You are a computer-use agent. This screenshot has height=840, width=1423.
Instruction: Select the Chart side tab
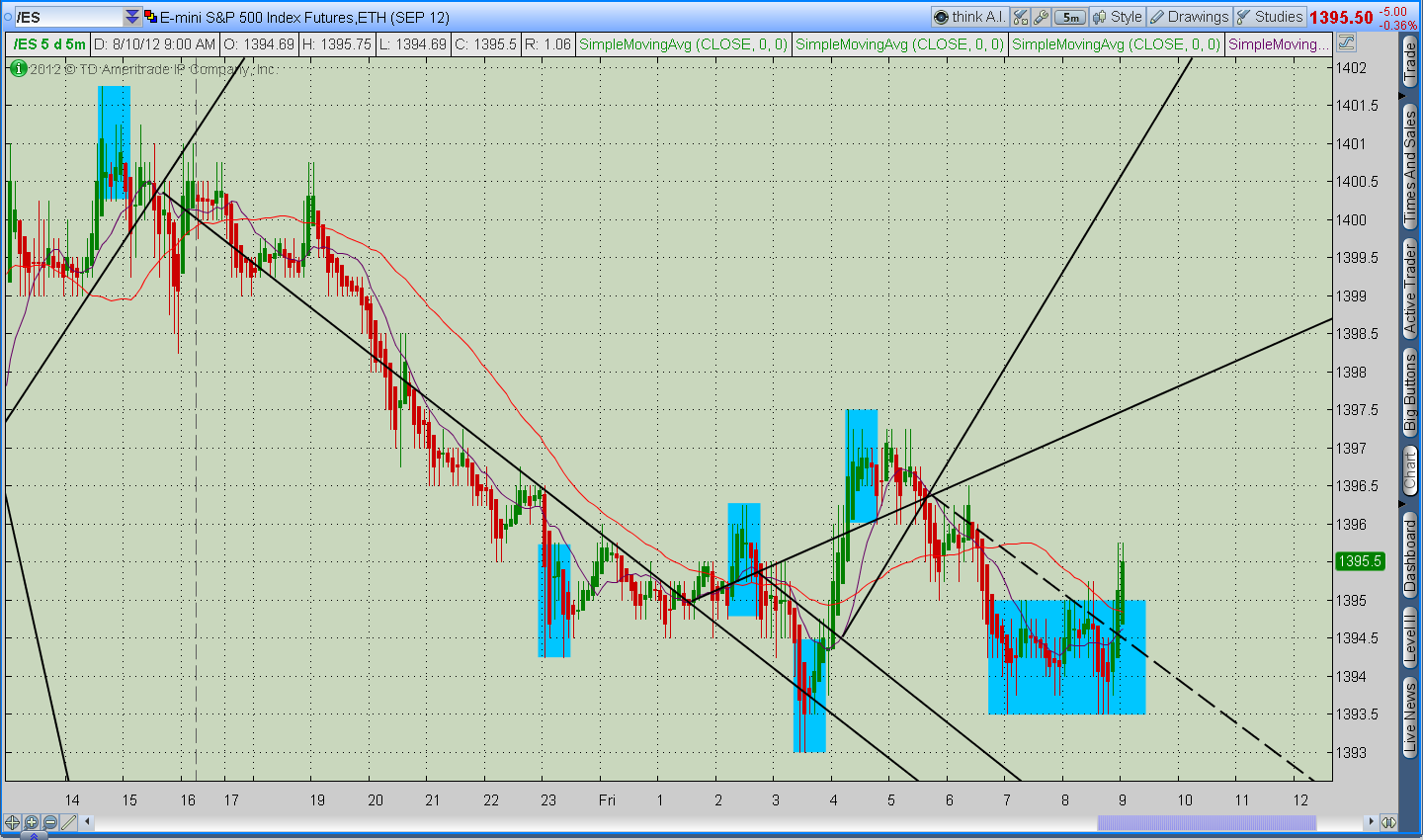tap(1410, 470)
